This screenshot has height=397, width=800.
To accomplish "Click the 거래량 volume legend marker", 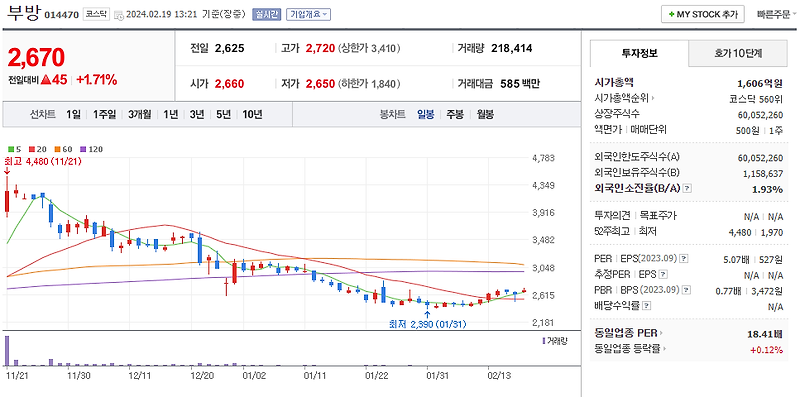I will [x=543, y=340].
